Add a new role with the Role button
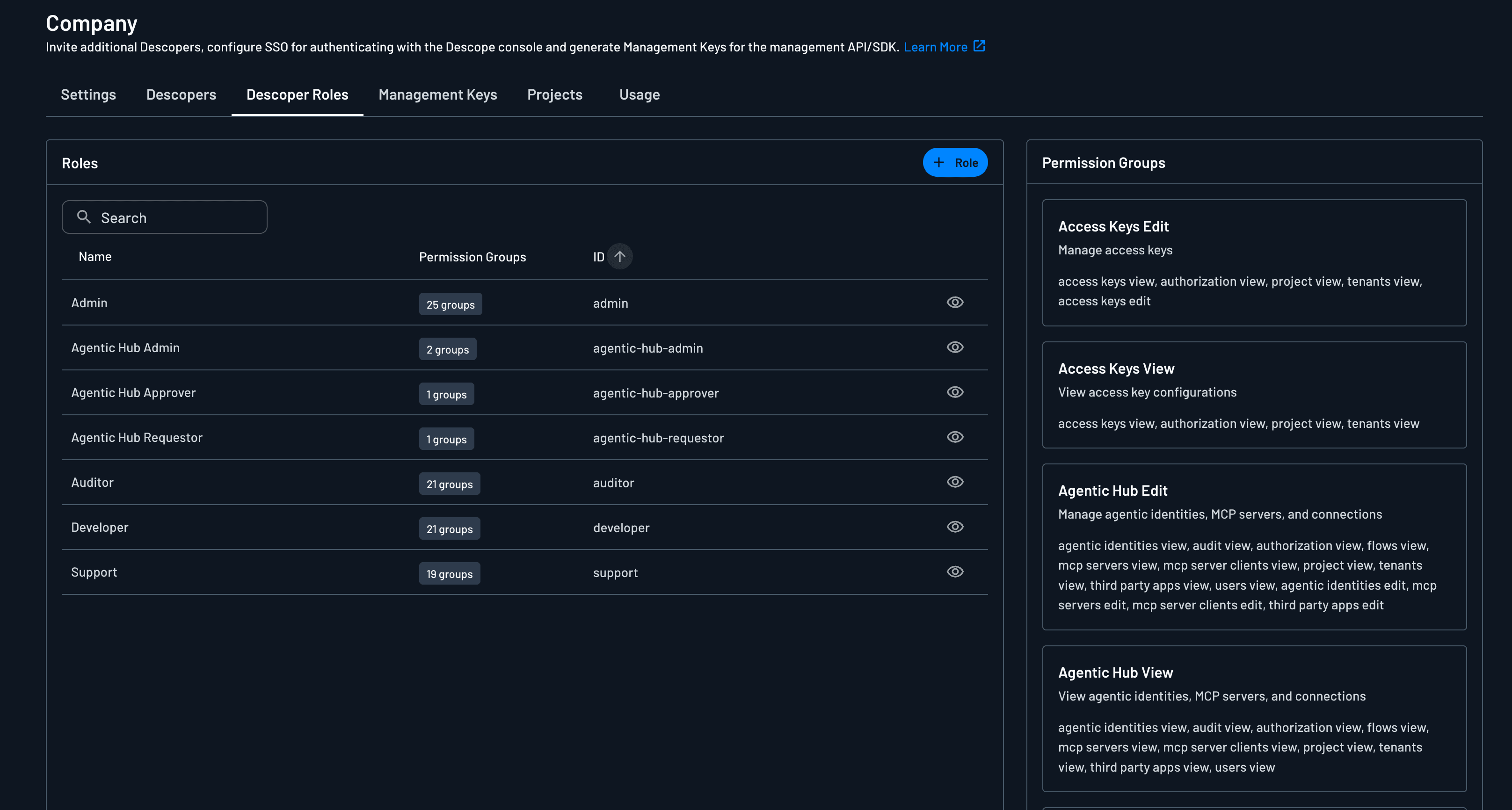This screenshot has height=810, width=1512. coord(955,163)
